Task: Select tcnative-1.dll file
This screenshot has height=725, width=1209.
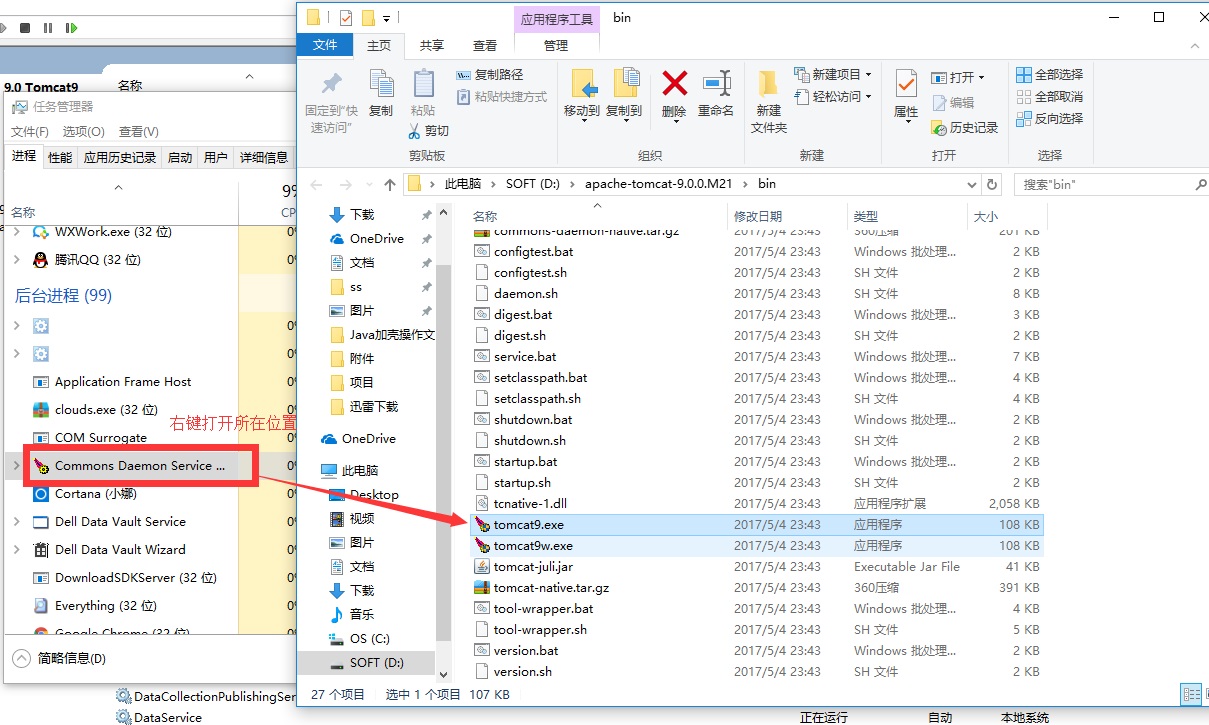Action: point(530,504)
